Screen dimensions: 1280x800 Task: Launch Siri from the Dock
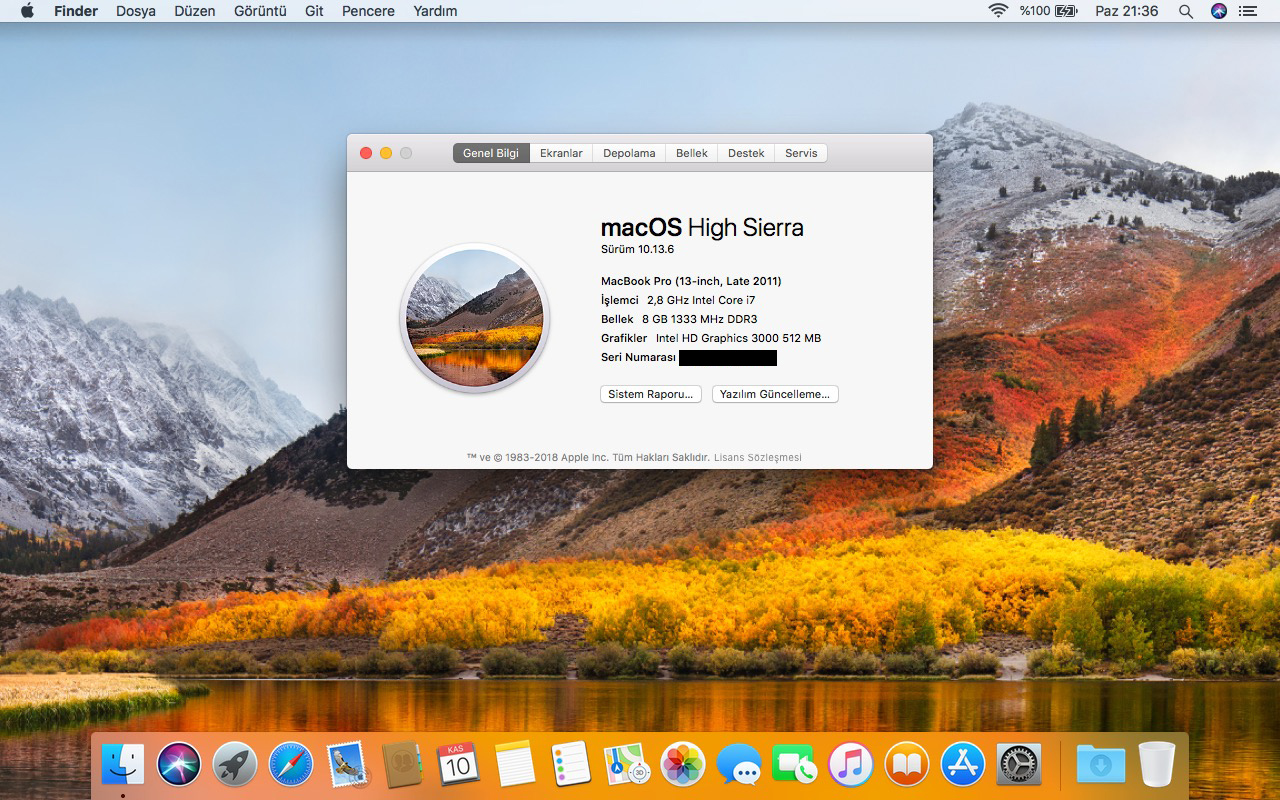click(x=179, y=765)
